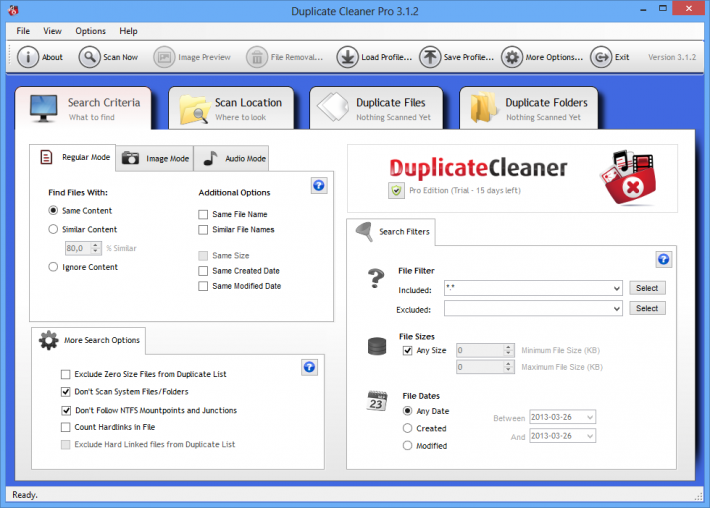The height and width of the screenshot is (508, 710).
Task: Open the View menu
Action: click(x=53, y=31)
